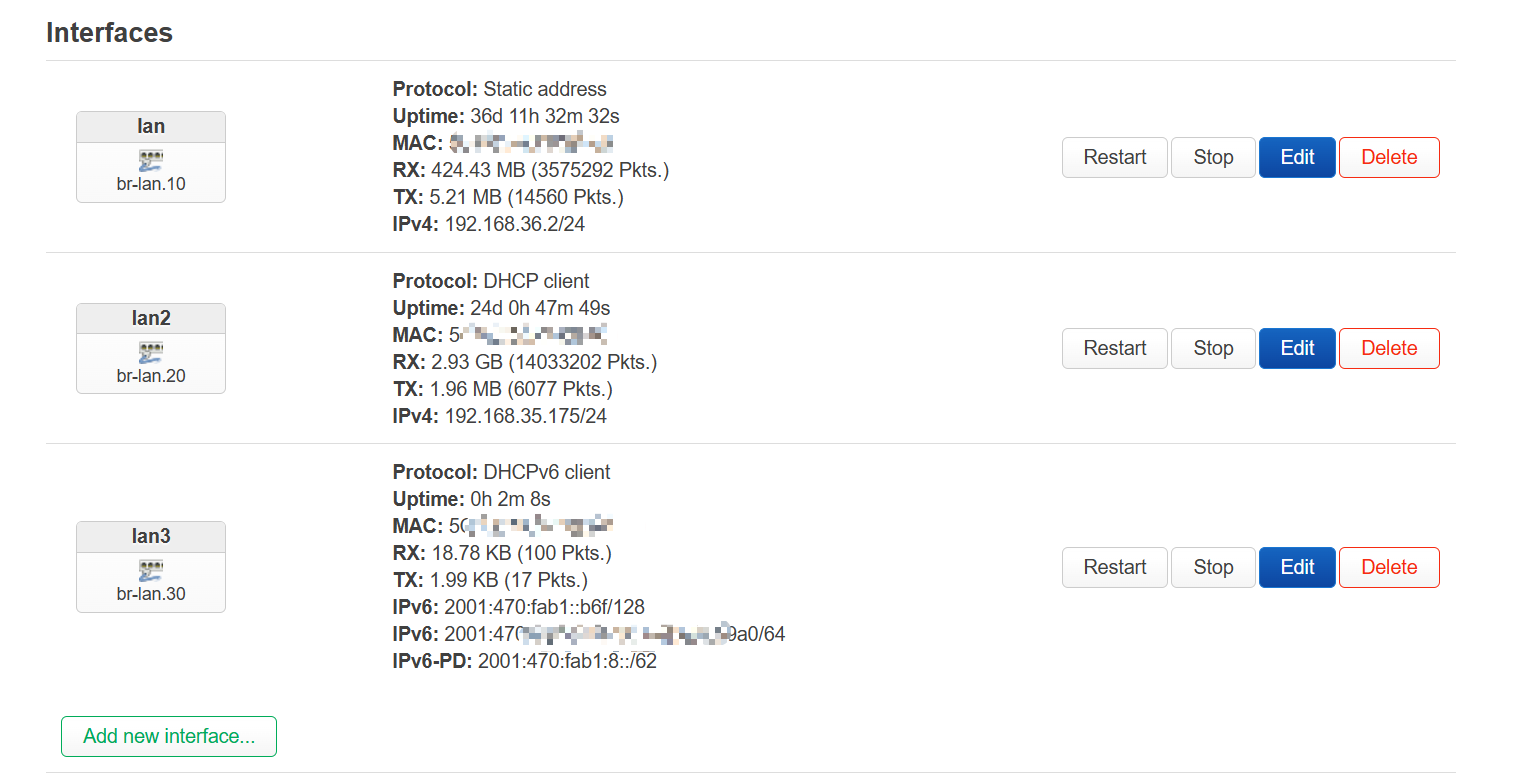Restart the lan2 interface
Image resolution: width=1515 pixels, height=773 pixels.
1114,348
